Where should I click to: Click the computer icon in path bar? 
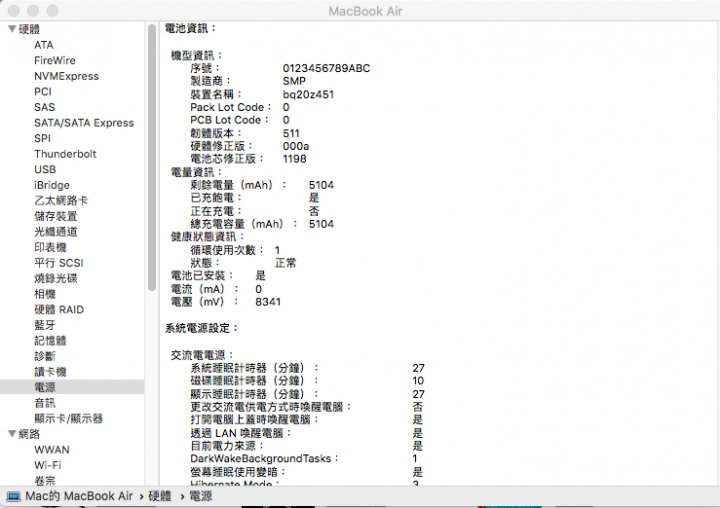click(x=13, y=497)
